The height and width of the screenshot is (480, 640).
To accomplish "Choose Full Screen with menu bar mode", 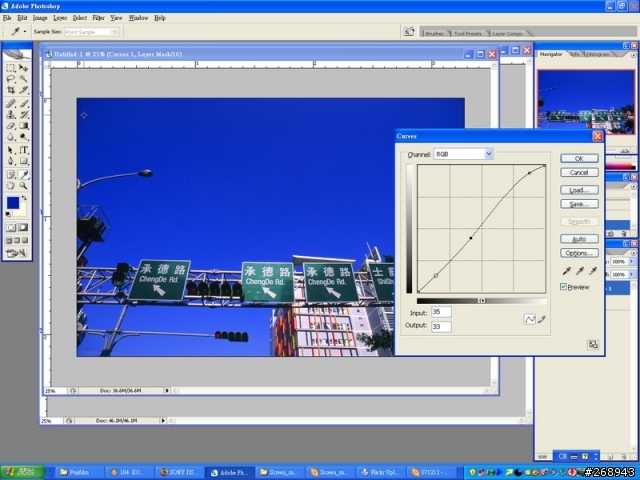I will click(x=17, y=240).
